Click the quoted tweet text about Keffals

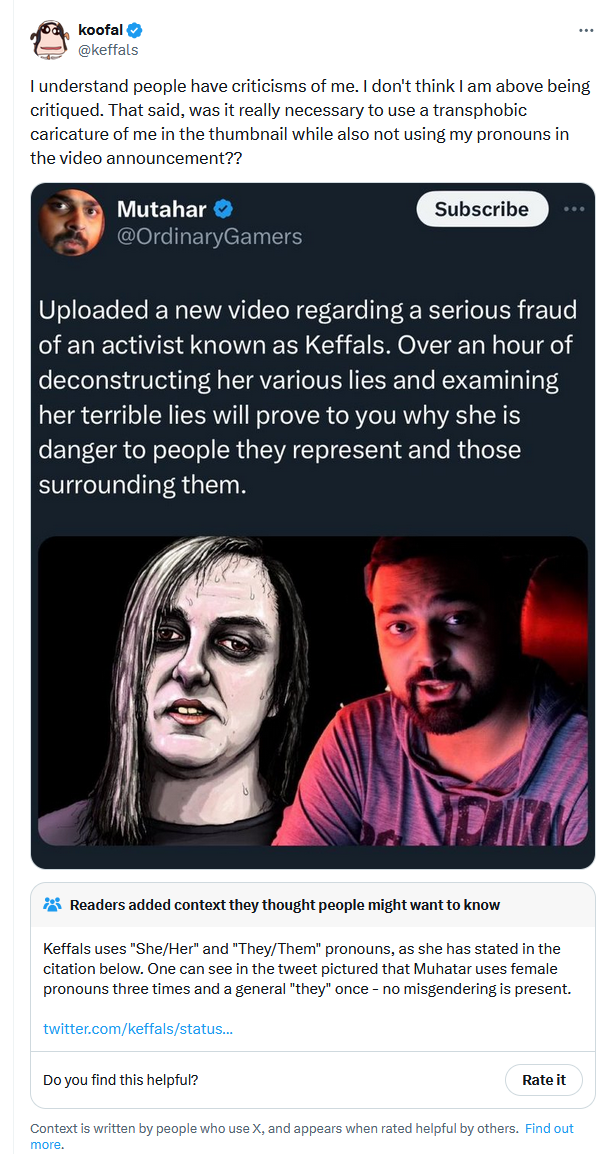[307, 397]
